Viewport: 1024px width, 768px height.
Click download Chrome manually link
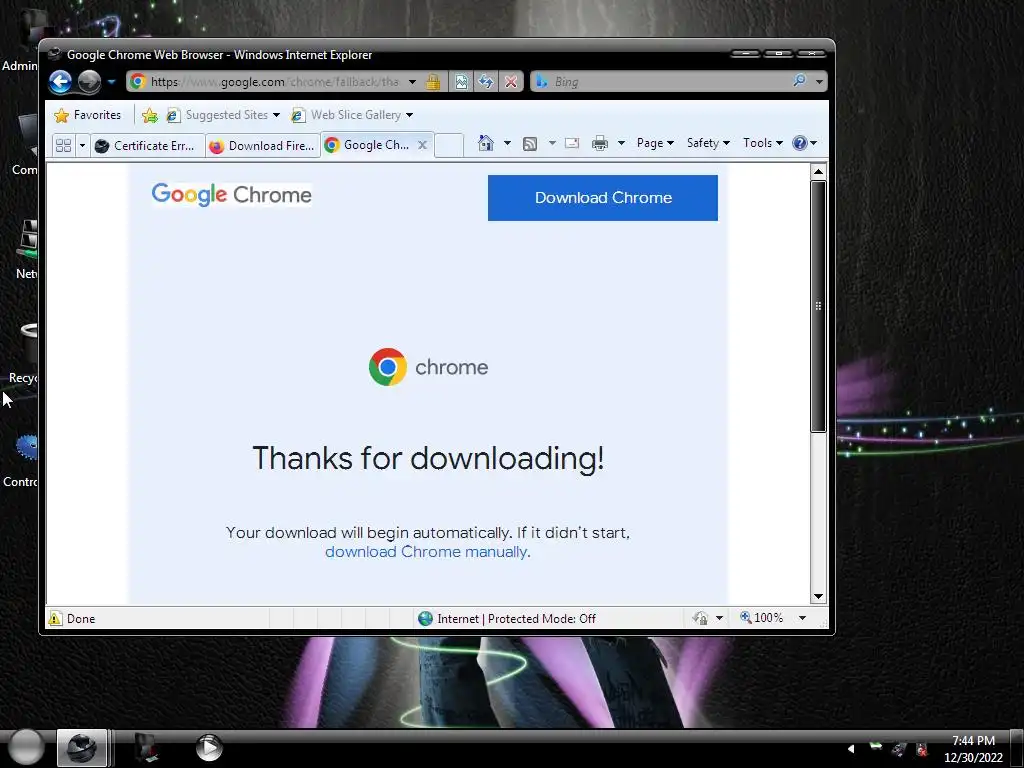coord(426,552)
